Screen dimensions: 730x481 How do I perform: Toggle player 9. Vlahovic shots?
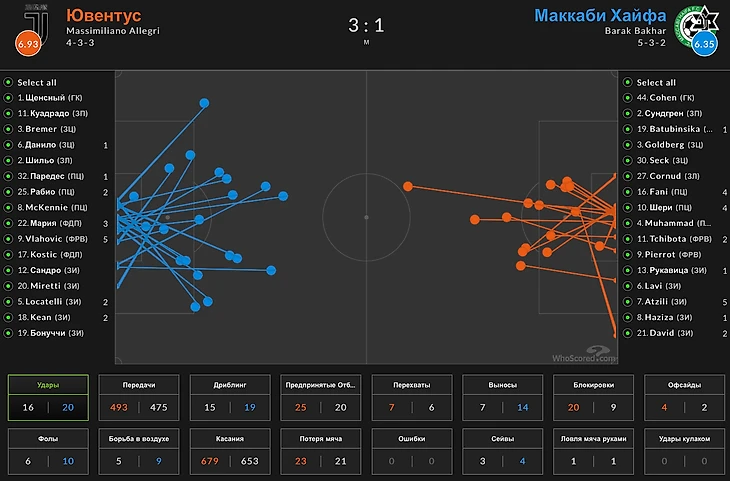(x=8, y=239)
